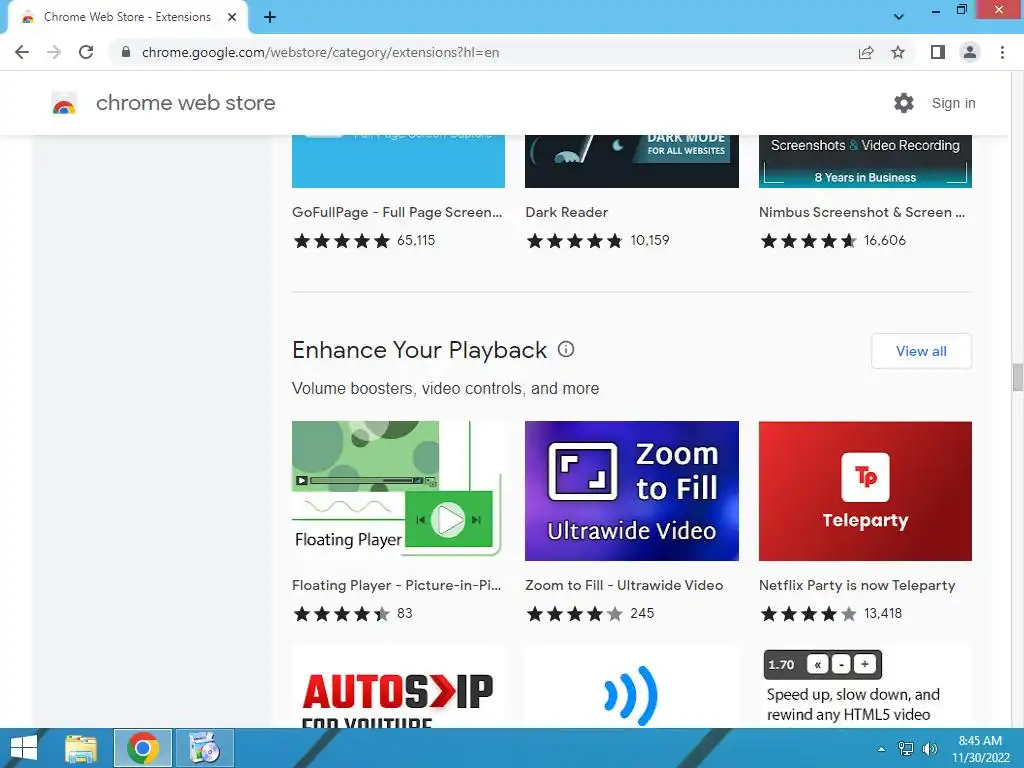The height and width of the screenshot is (768, 1024).
Task: Show hidden system tray icons
Action: point(881,749)
